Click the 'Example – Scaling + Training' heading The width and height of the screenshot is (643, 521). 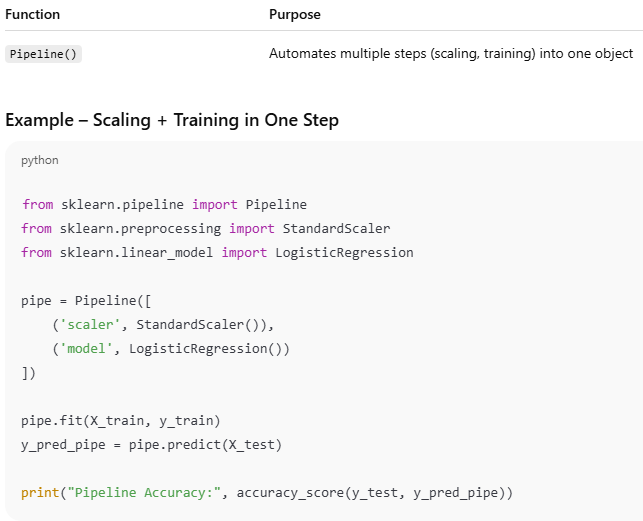tap(172, 120)
